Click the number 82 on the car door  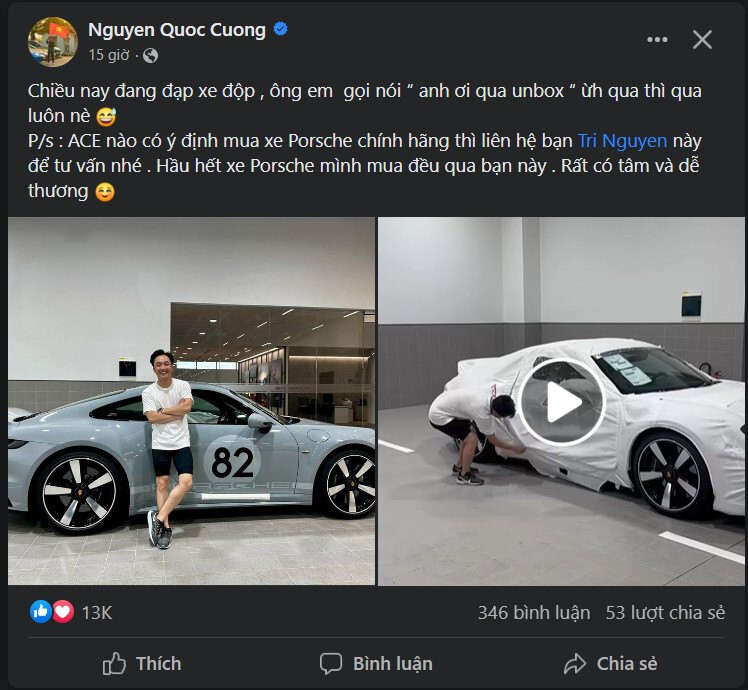pyautogui.click(x=232, y=462)
